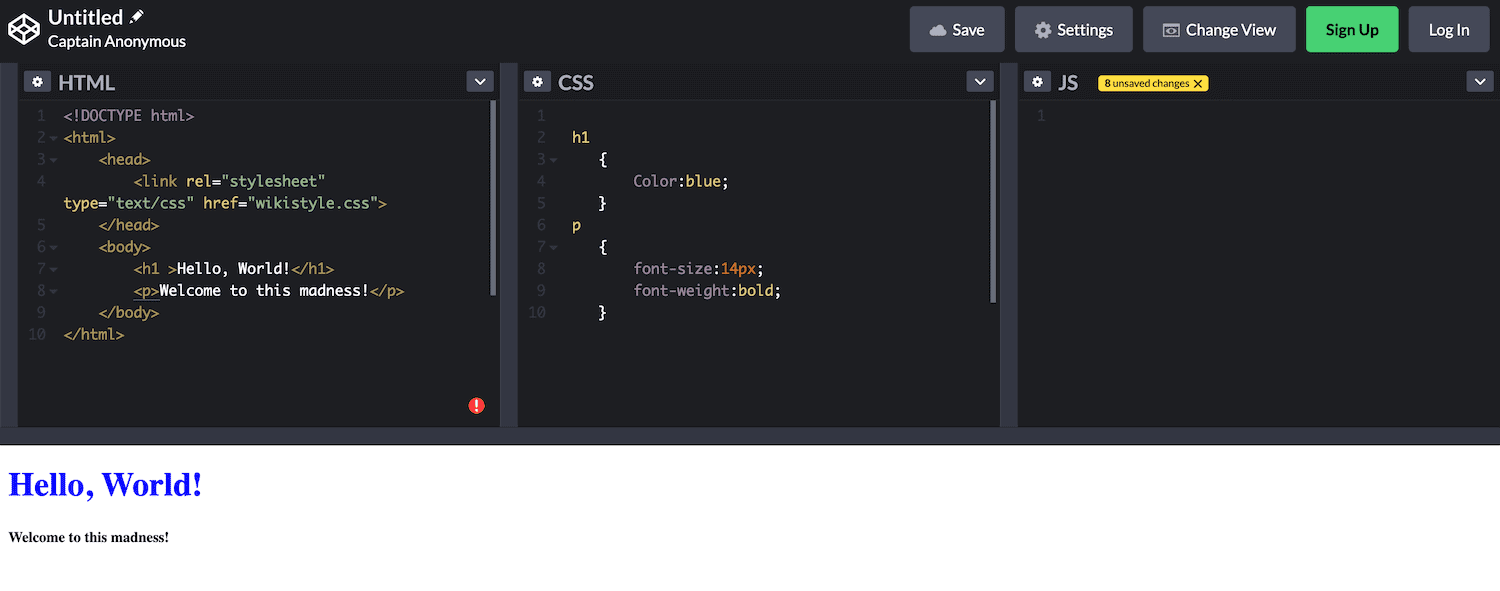
Task: Collapse line 7 in the HTML editor
Action: (x=52, y=268)
